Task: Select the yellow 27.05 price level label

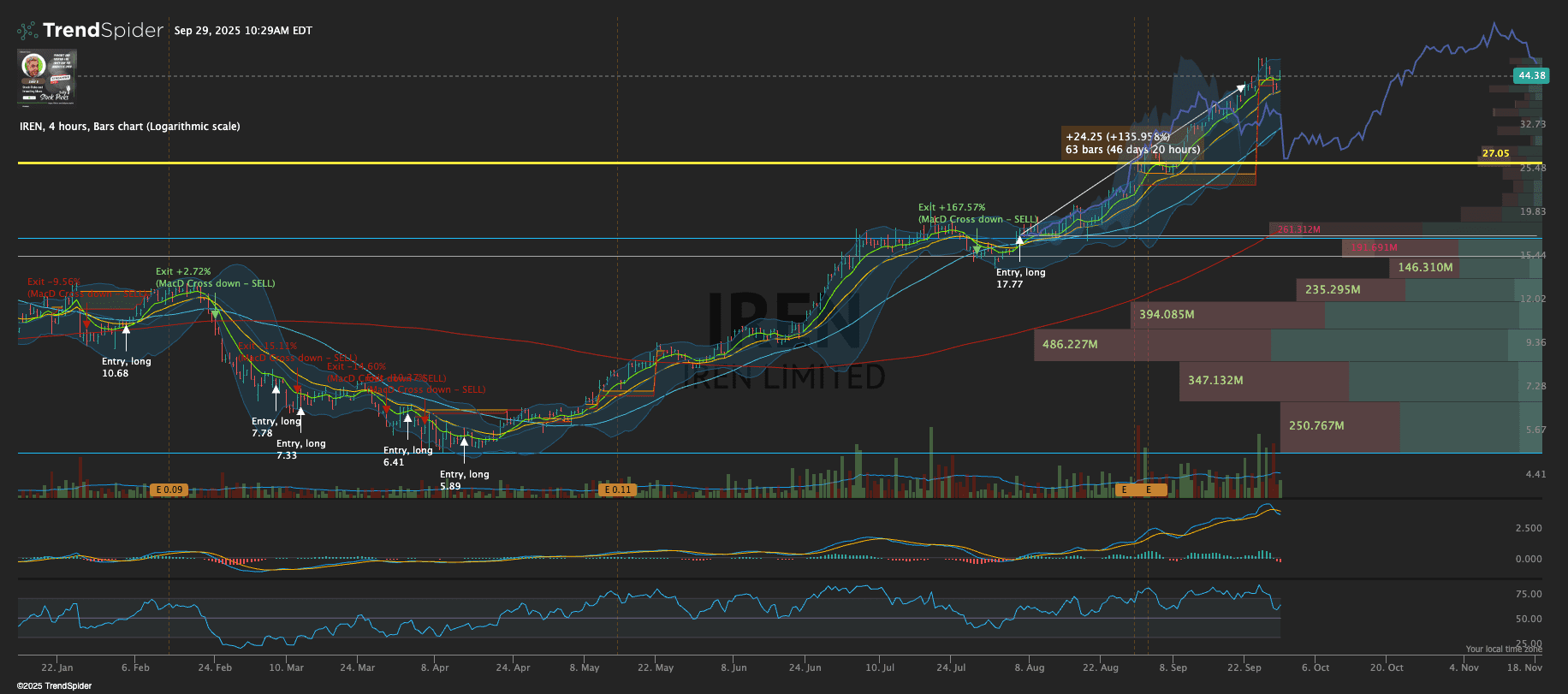Action: pos(1495,153)
